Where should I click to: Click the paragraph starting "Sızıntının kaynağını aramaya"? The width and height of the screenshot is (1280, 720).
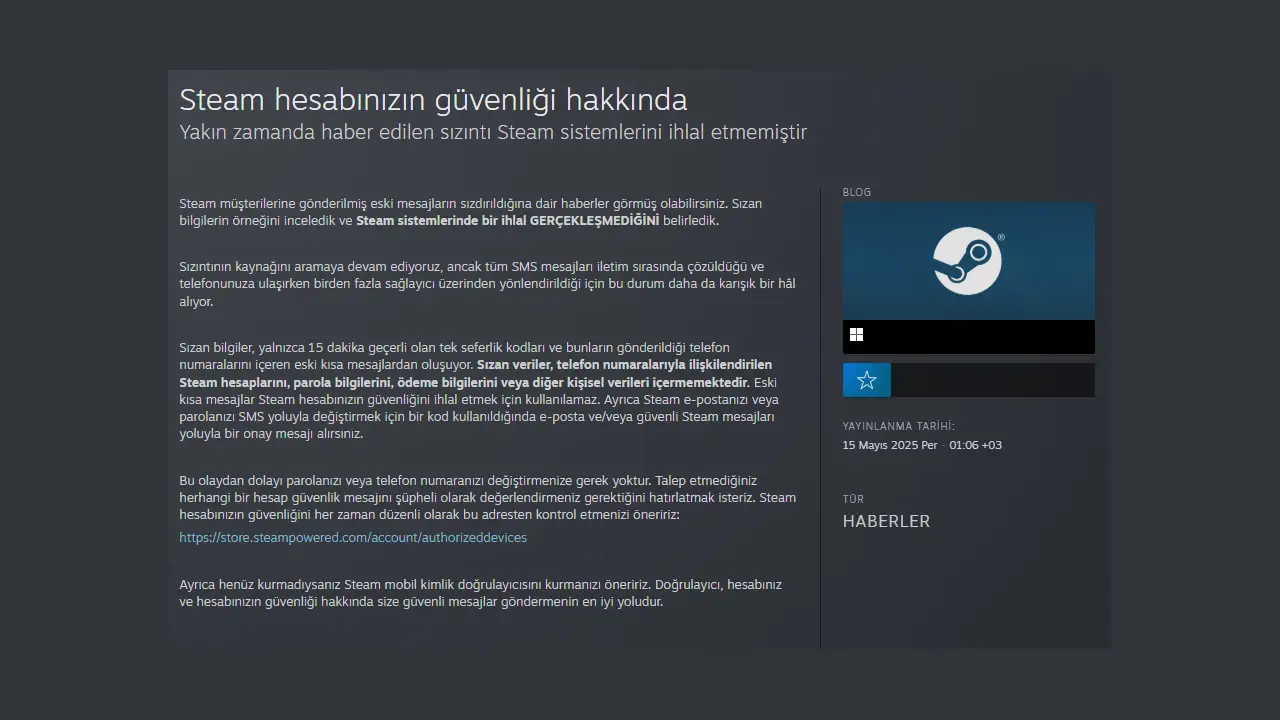[487, 283]
